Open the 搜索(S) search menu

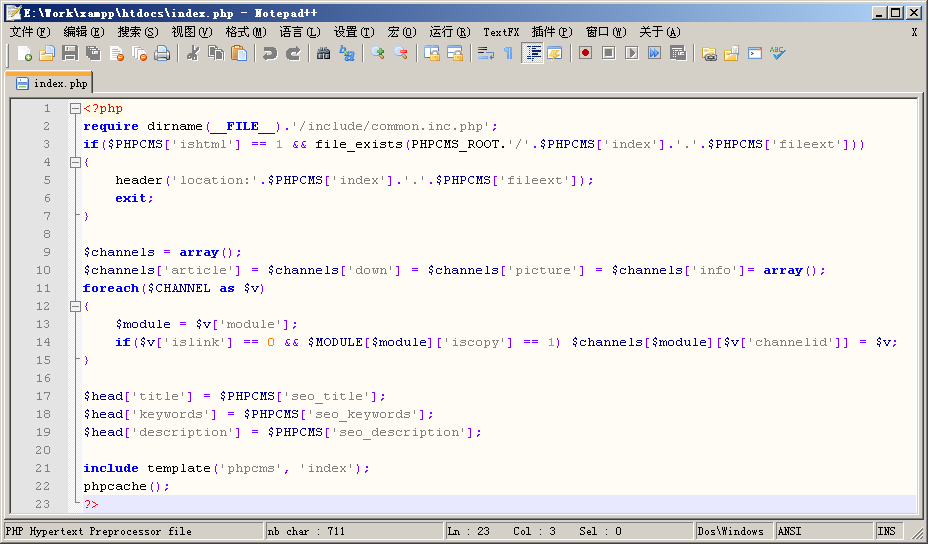137,32
